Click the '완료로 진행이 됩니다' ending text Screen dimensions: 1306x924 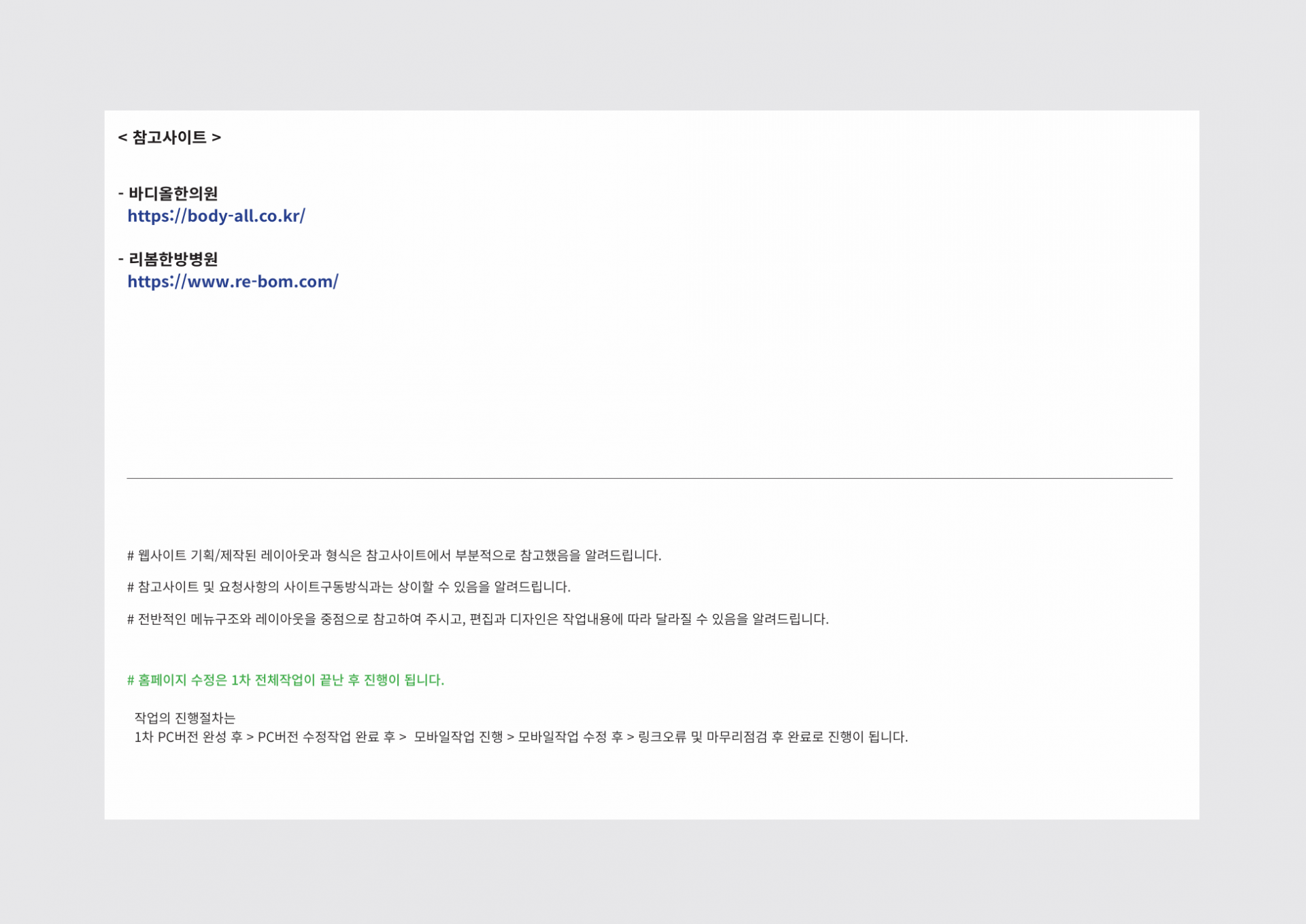(x=847, y=737)
